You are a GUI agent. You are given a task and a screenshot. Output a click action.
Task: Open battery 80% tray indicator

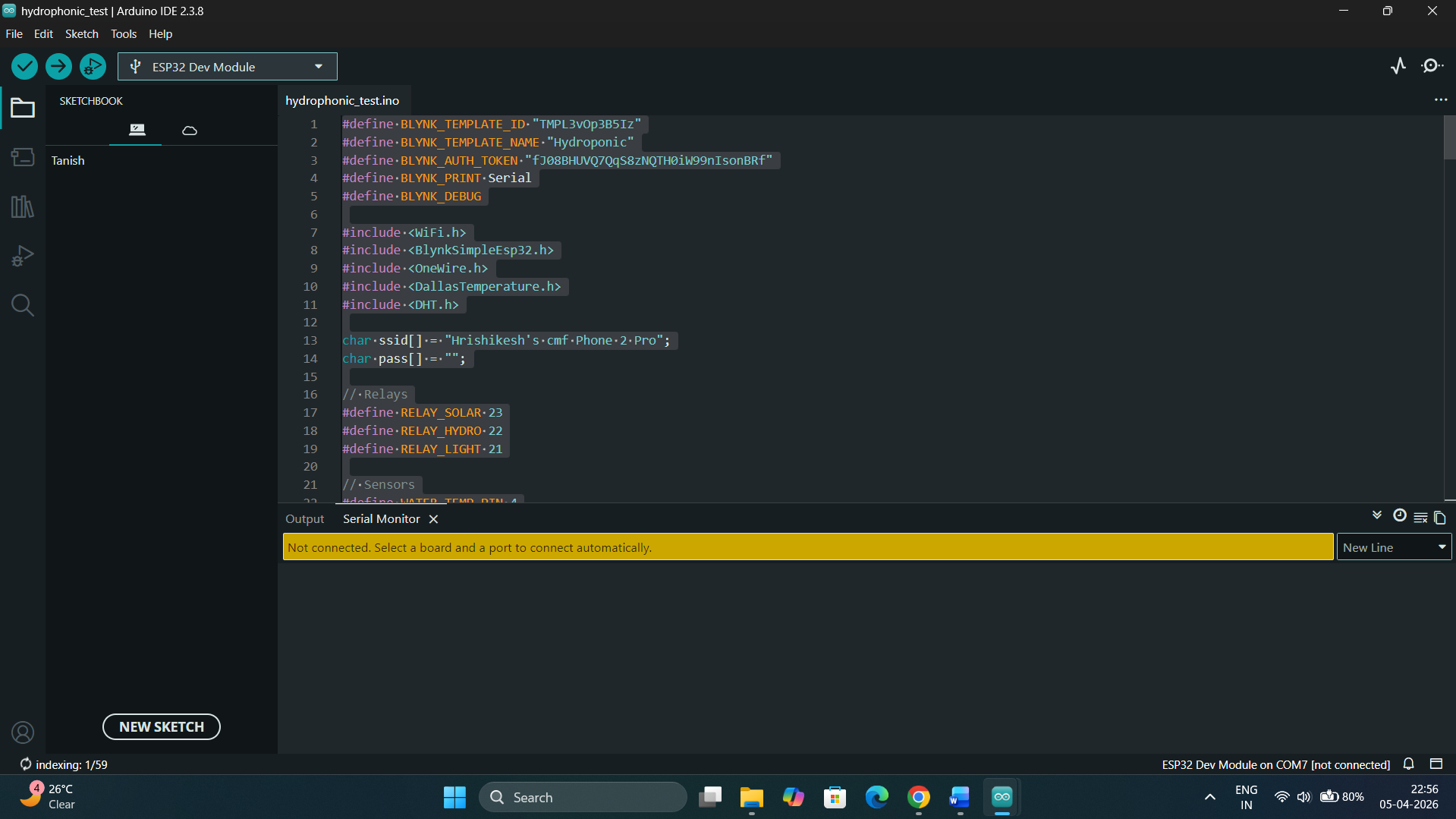coord(1342,797)
